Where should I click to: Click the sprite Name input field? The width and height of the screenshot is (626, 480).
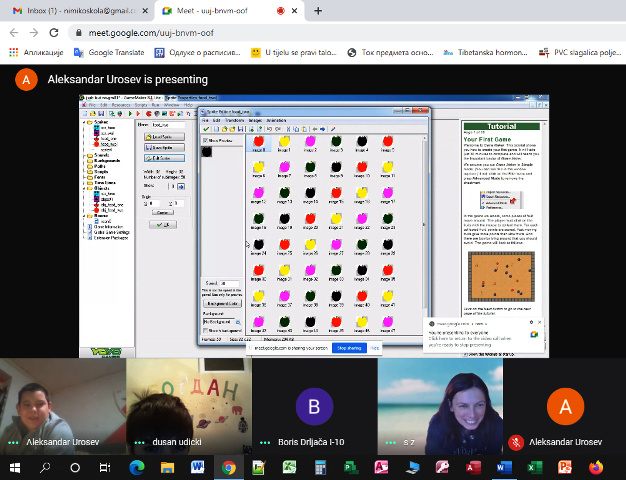pos(168,125)
